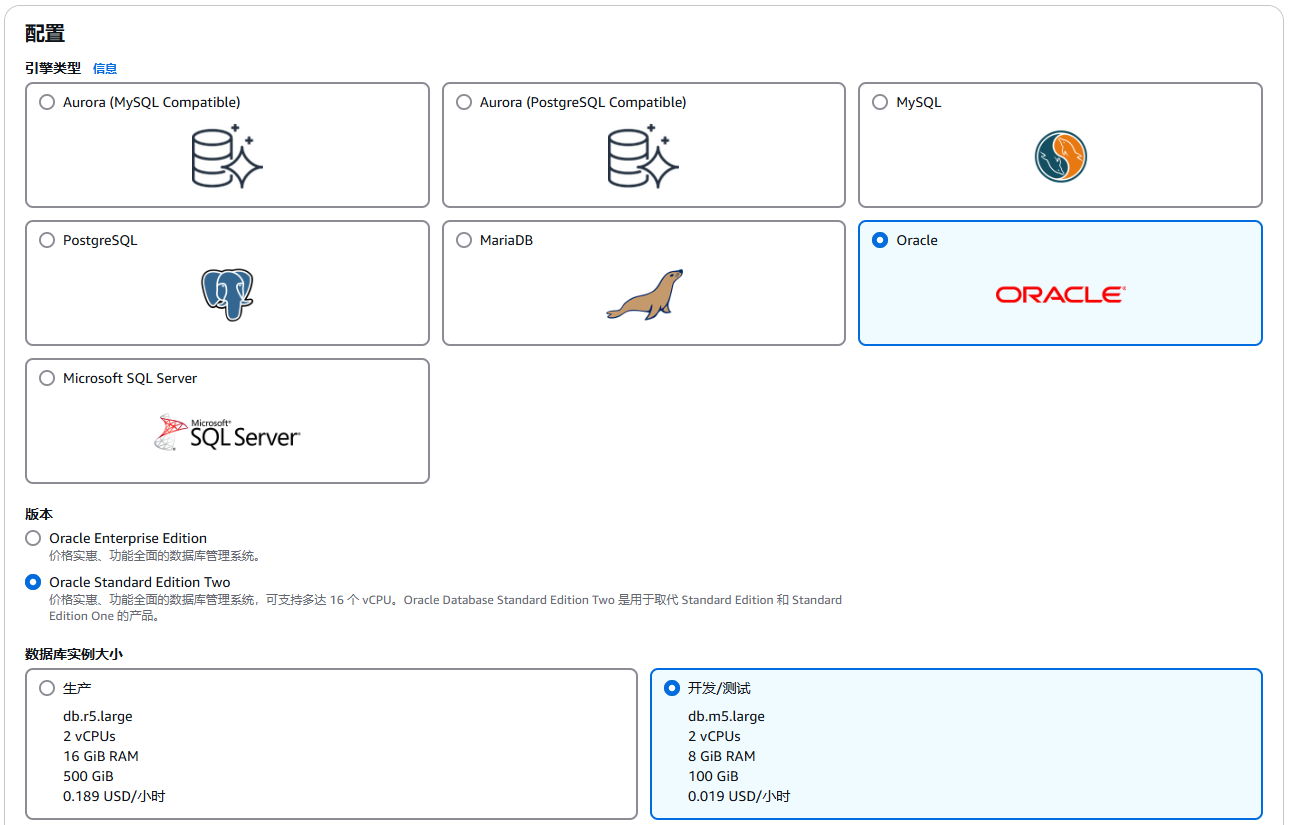Viewport: 1292px width, 825px height.
Task: Click the Aurora (MySQL Compatible) label text
Action: (x=152, y=102)
